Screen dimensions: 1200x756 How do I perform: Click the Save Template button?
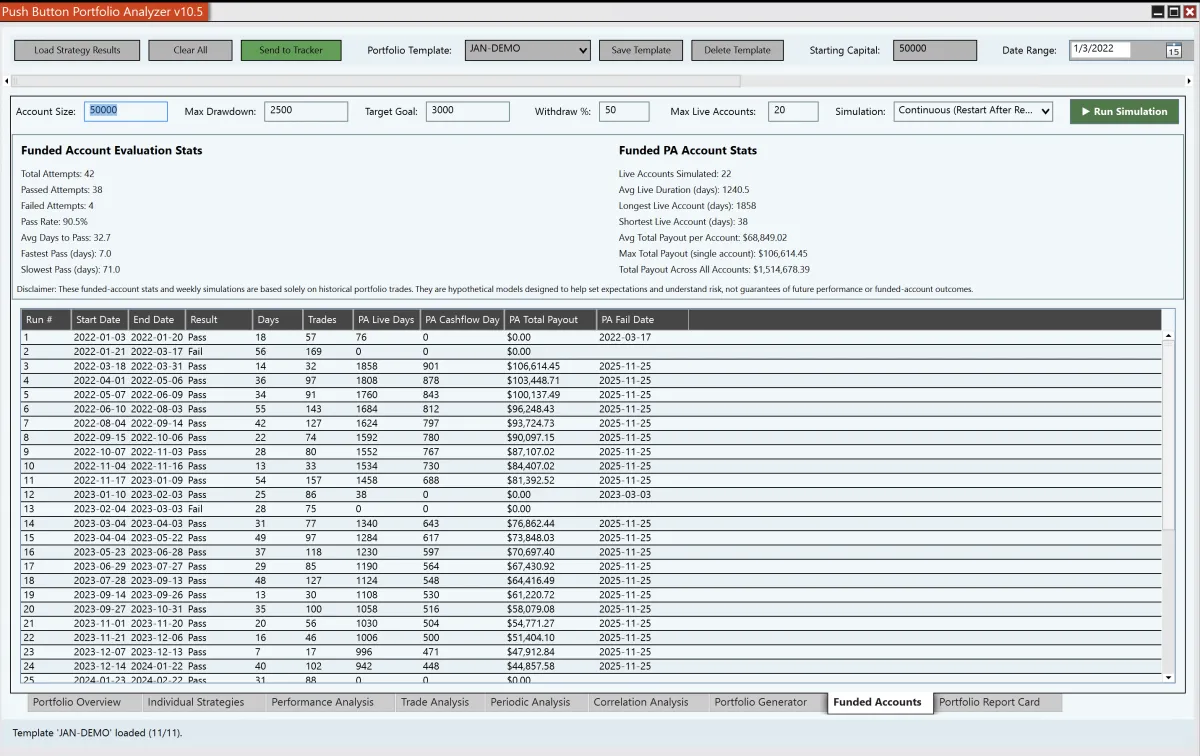(641, 51)
